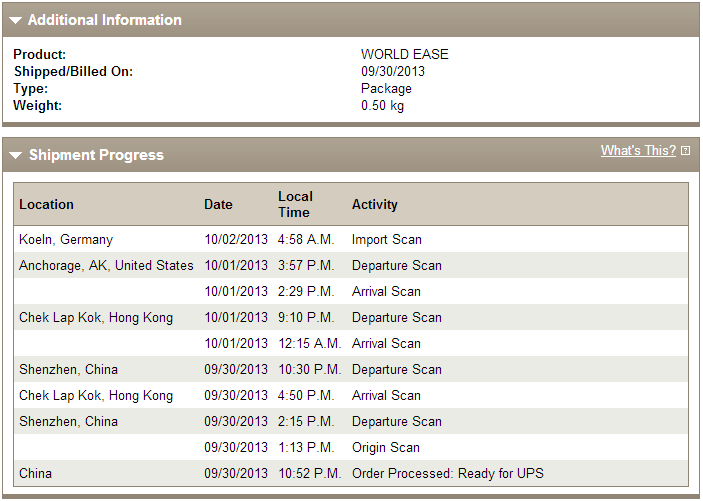Image resolution: width=703 pixels, height=501 pixels.
Task: Collapse the Additional Information section triangle
Action: 15,20
